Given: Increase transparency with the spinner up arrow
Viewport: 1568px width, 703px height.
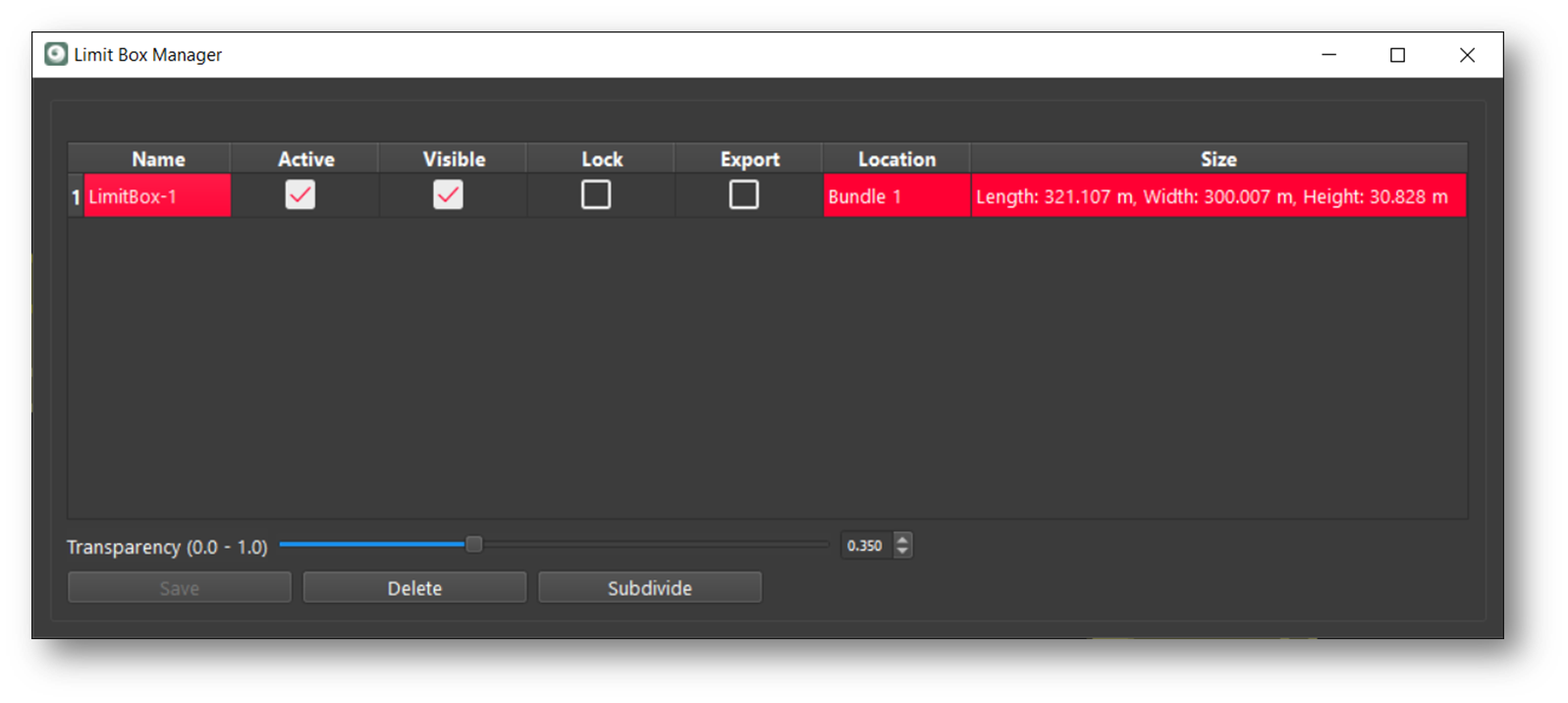Looking at the screenshot, I should pos(902,539).
